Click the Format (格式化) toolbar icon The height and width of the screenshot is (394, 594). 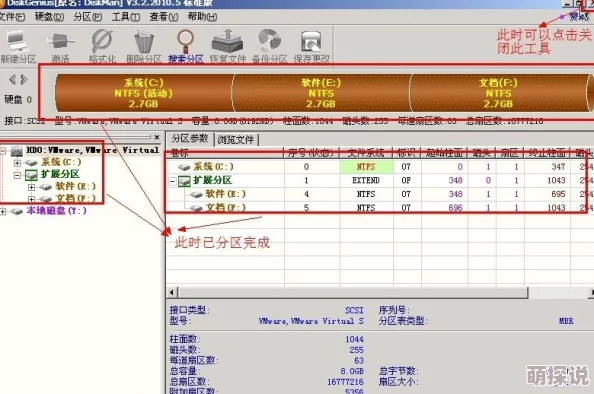click(x=102, y=47)
